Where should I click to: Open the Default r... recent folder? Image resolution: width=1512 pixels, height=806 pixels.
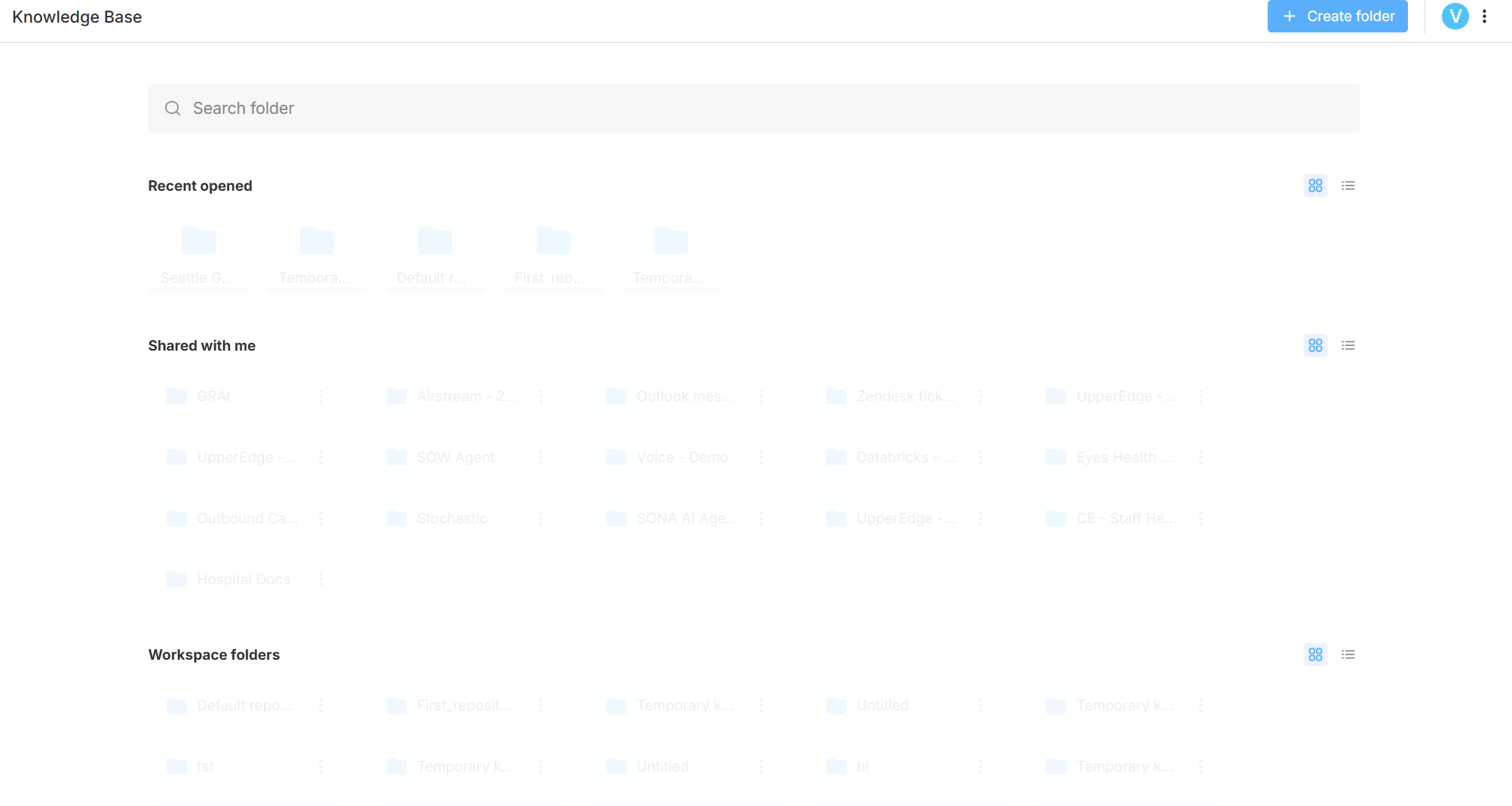[x=435, y=256]
